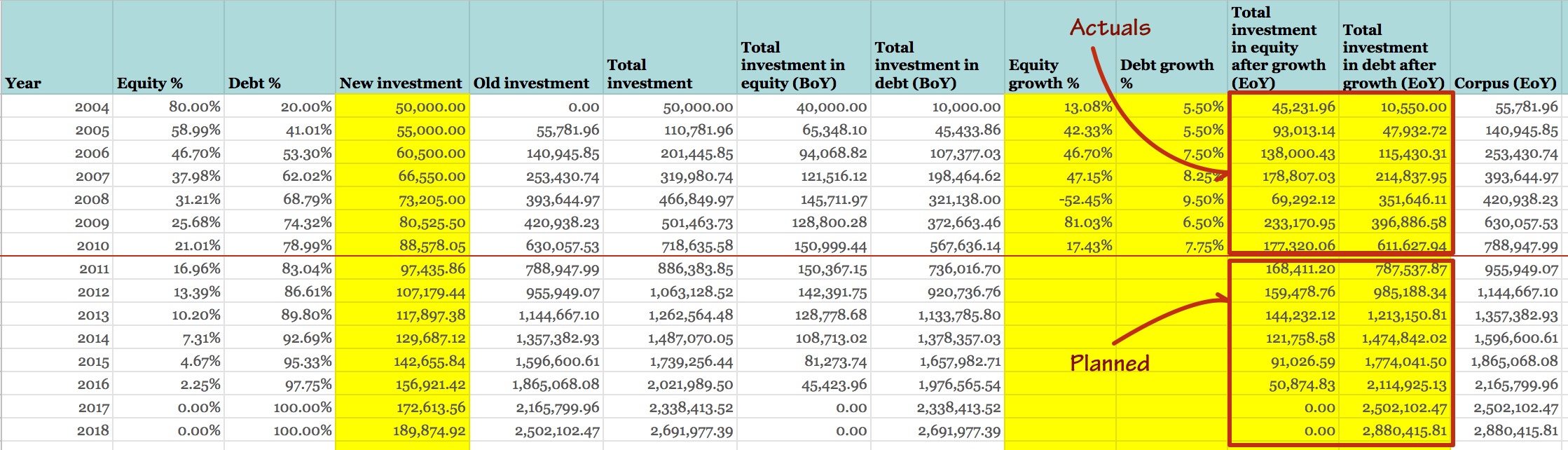Click debt growth cell 9.50%
Screen dimensions: 1568x450
coord(1171,199)
